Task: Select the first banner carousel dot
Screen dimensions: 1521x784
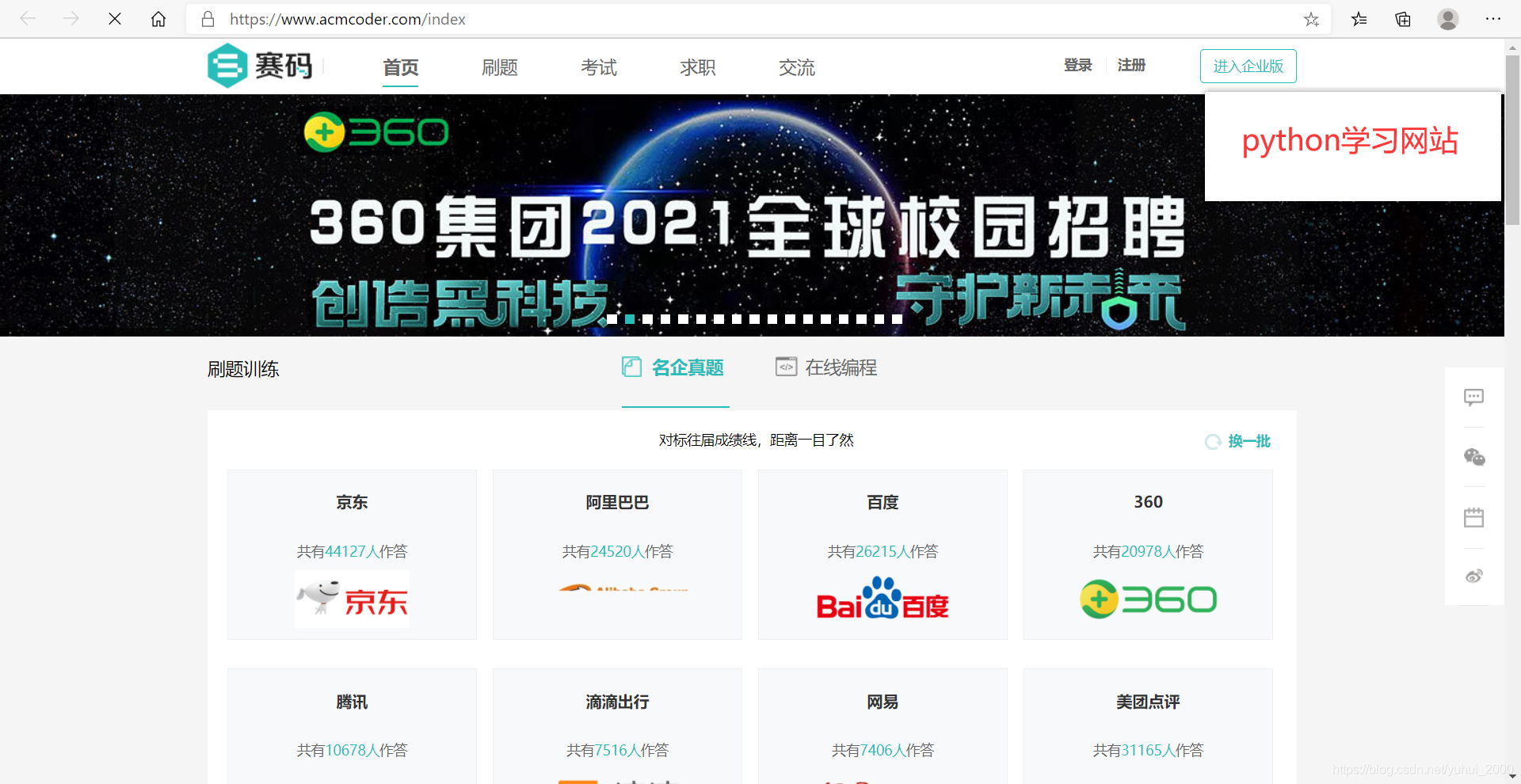Action: click(x=612, y=319)
